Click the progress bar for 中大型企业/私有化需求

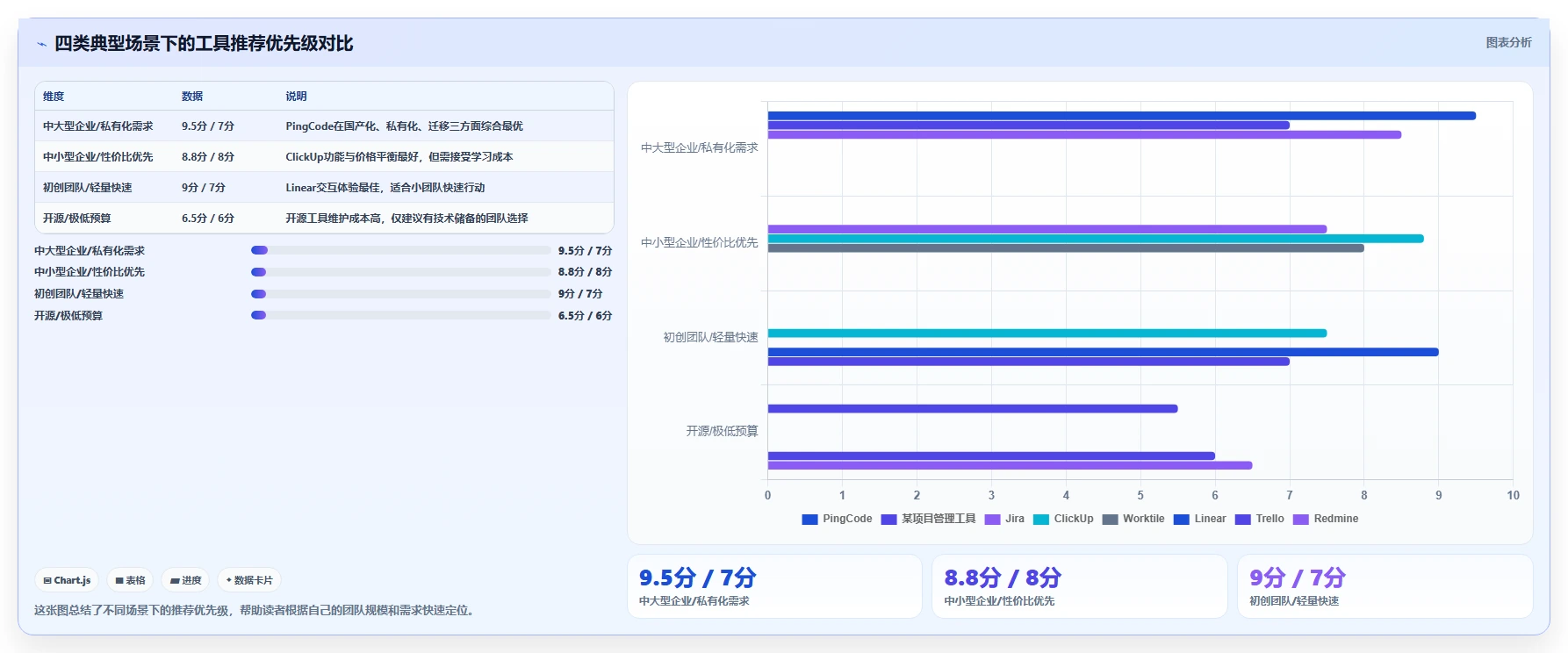(401, 250)
